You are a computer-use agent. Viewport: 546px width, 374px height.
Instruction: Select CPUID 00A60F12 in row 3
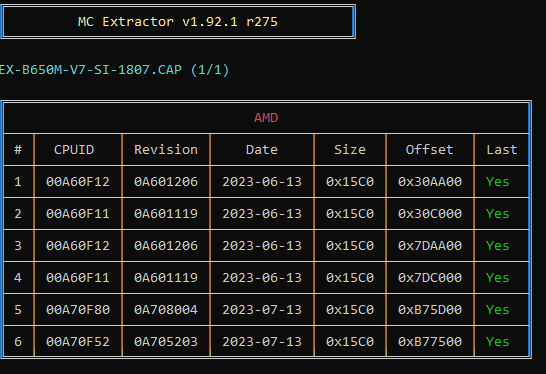[x=78, y=246]
